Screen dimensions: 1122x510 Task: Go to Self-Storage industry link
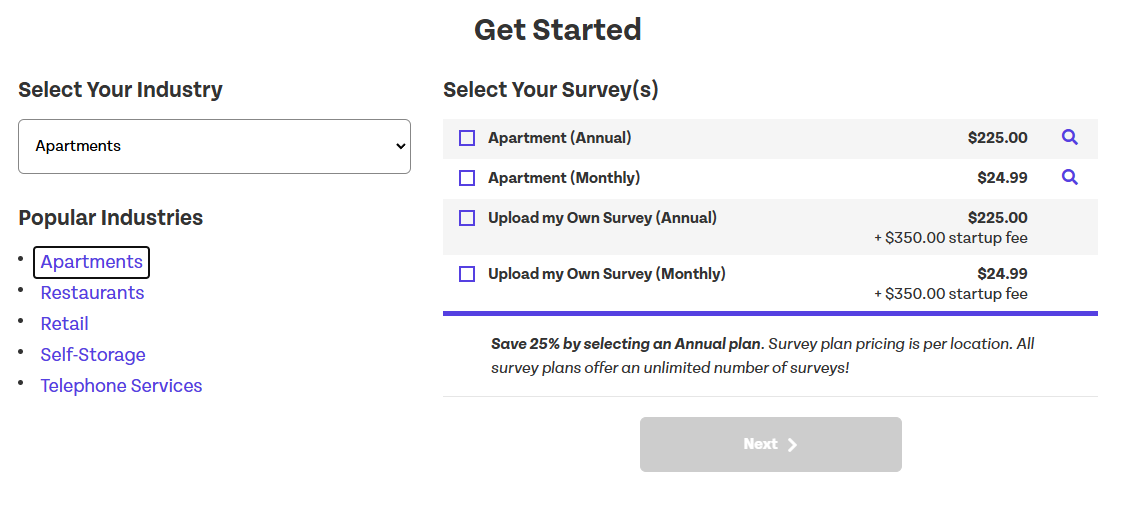pyautogui.click(x=93, y=355)
